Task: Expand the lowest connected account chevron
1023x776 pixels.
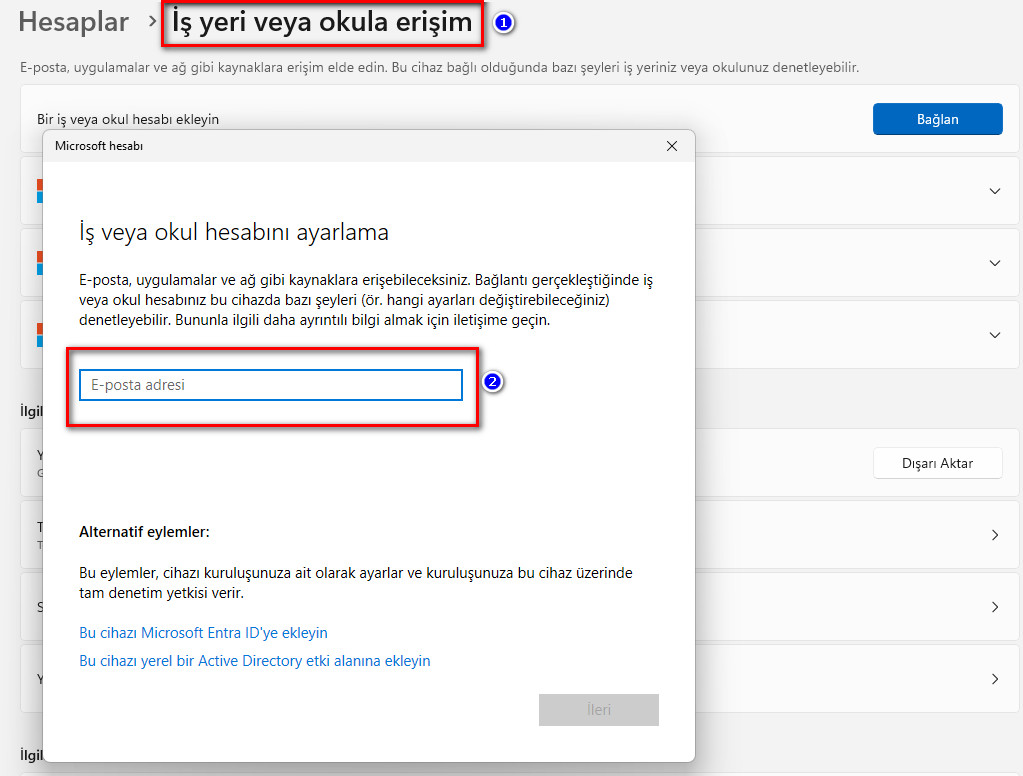Action: [x=994, y=335]
